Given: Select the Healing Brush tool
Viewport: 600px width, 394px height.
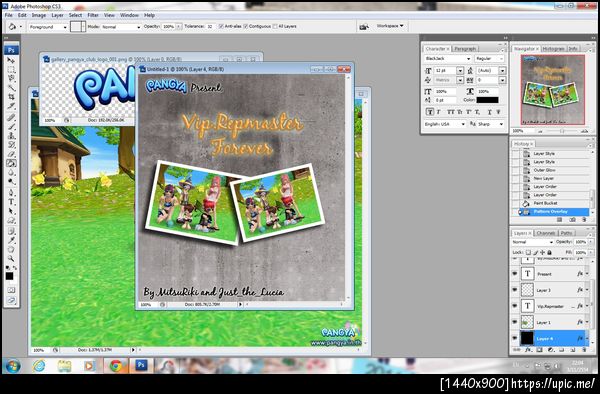Looking at the screenshot, I should [x=11, y=117].
